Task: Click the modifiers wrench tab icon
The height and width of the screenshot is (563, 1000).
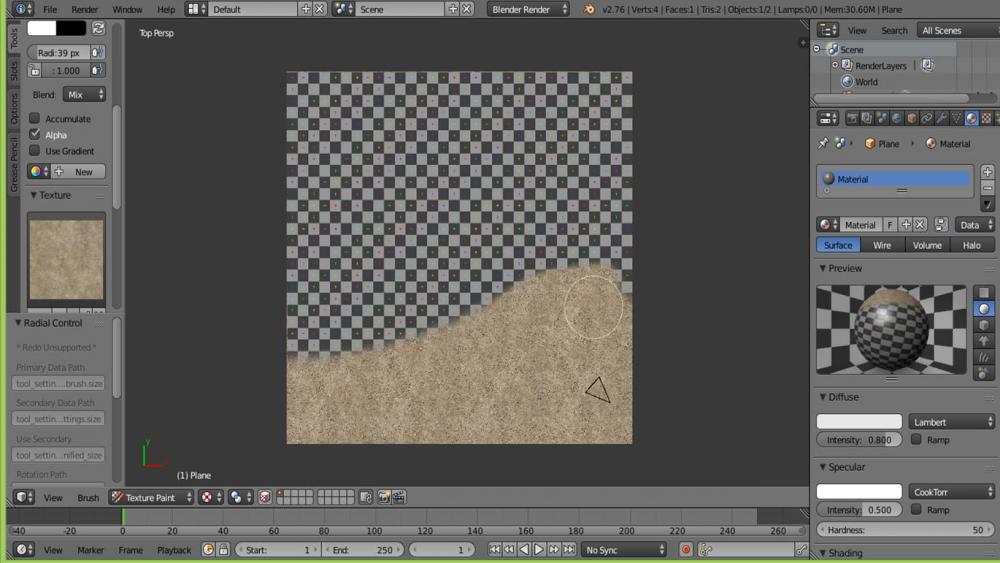Action: [941, 118]
